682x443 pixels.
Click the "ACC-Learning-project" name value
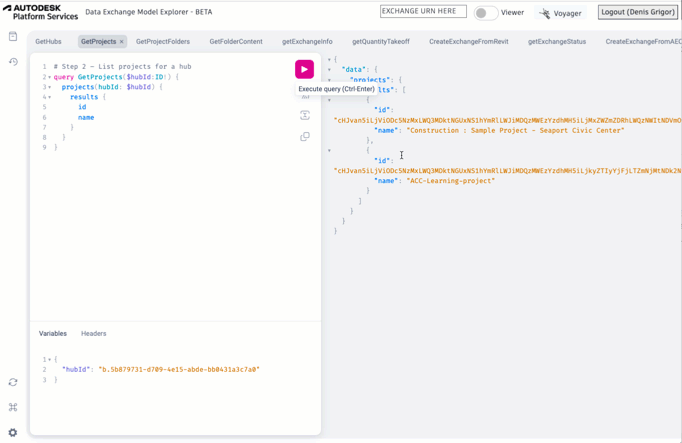pyautogui.click(x=451, y=181)
